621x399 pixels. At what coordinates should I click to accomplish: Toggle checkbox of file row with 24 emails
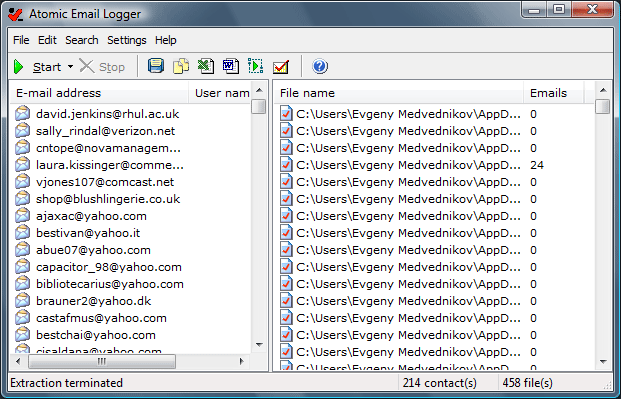[286, 165]
